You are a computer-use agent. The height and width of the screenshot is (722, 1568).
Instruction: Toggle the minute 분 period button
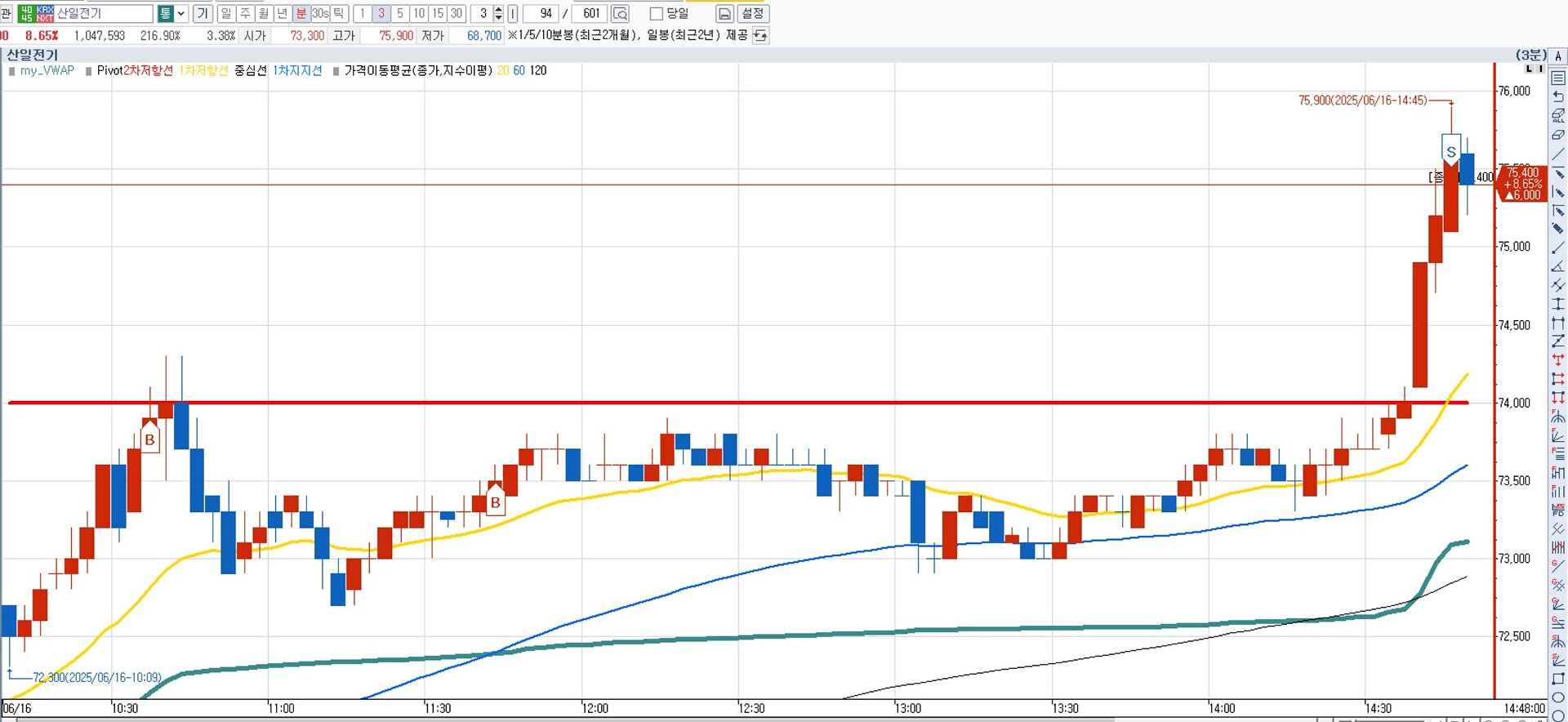[x=301, y=14]
